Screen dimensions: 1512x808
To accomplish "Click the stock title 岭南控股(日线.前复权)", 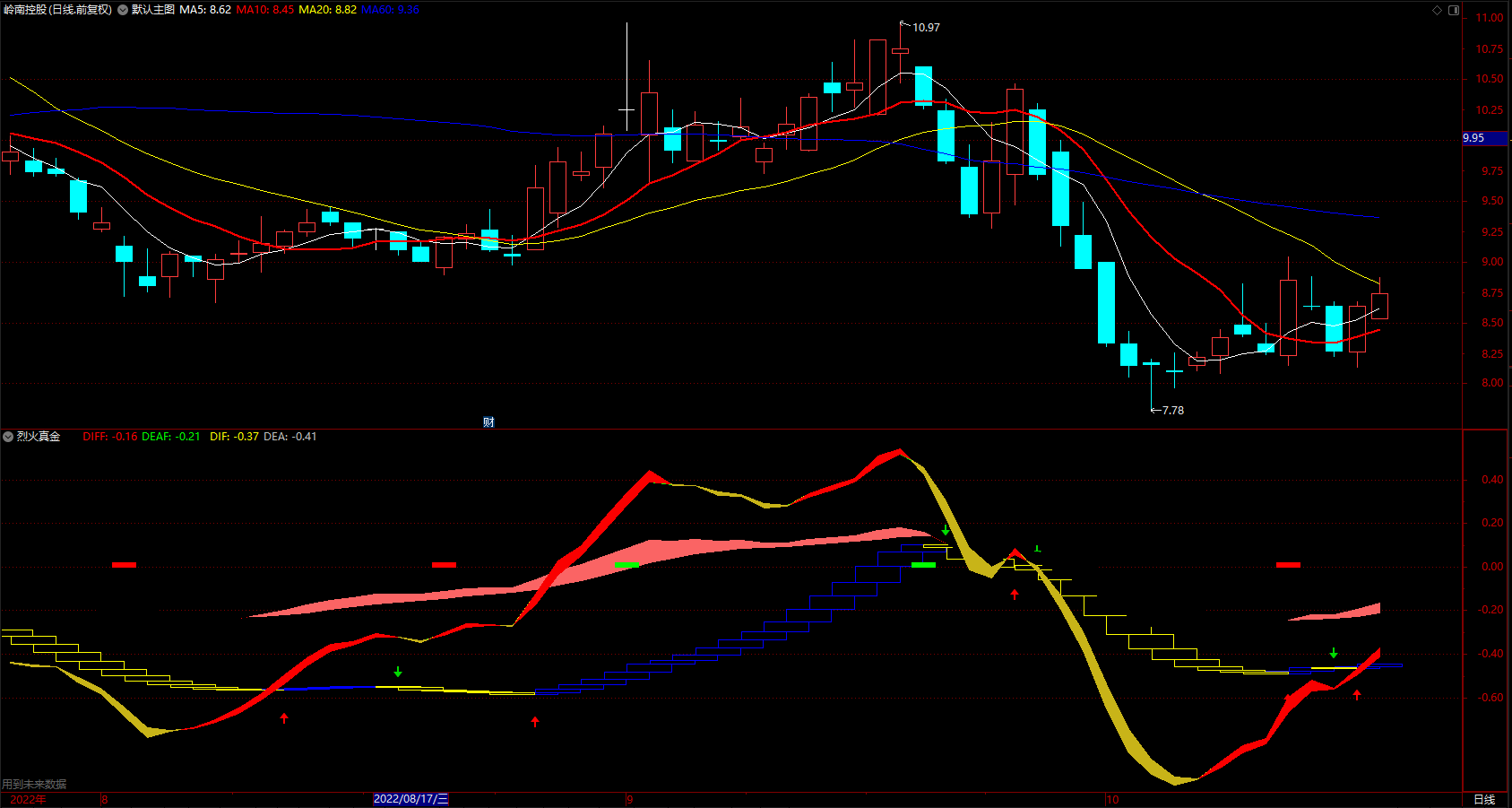I will [x=58, y=10].
